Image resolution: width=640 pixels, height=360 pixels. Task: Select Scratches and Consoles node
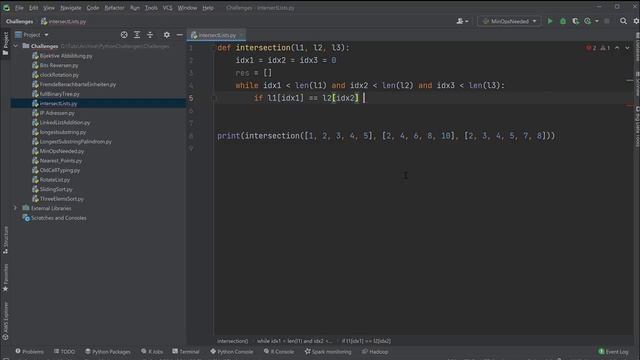click(59, 218)
